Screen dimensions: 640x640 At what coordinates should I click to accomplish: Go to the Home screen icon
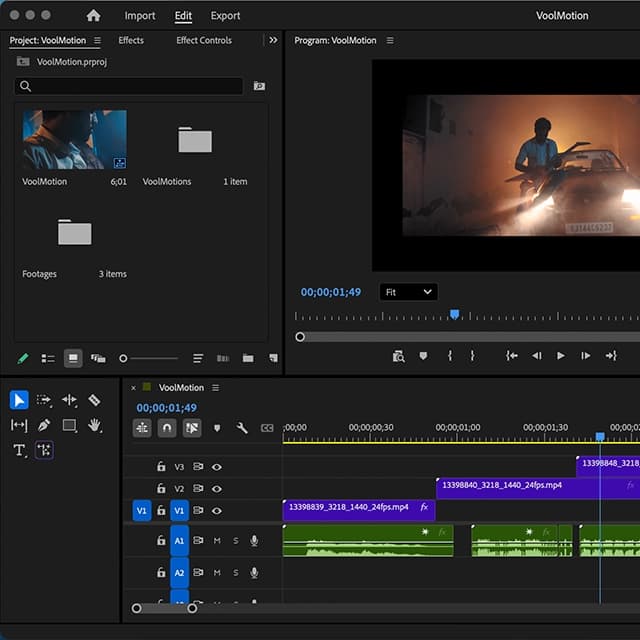coord(93,16)
